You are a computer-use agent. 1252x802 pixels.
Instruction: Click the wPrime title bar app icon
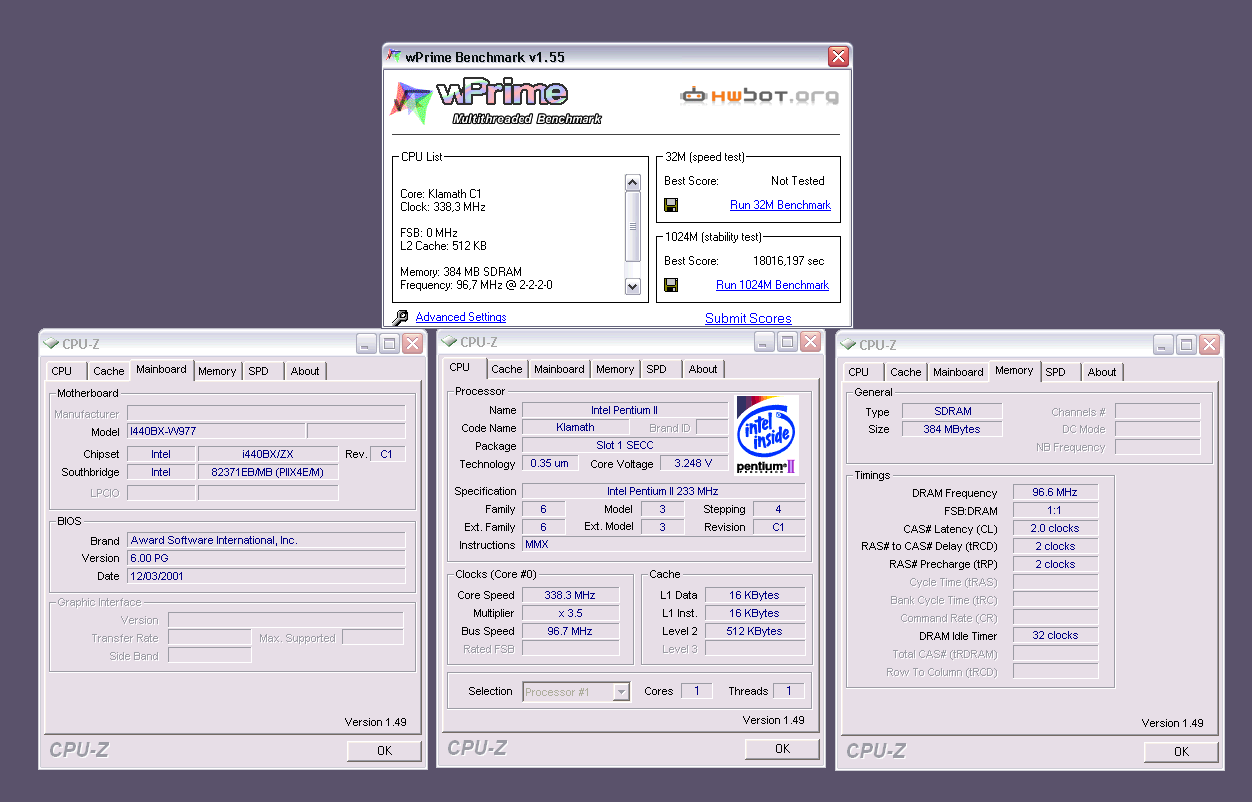click(x=395, y=57)
